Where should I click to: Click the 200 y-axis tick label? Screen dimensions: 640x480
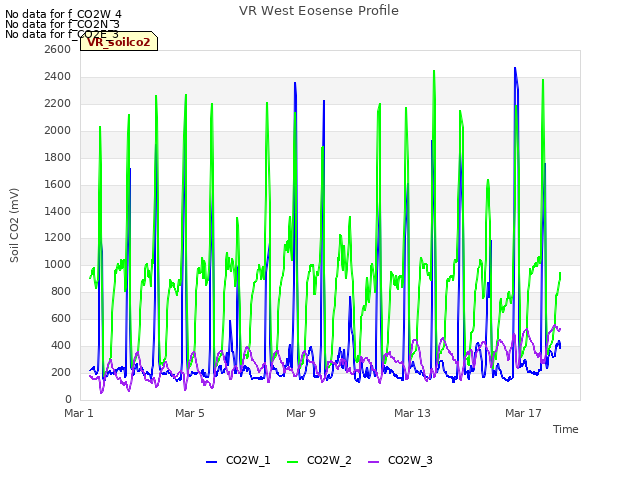61,373
